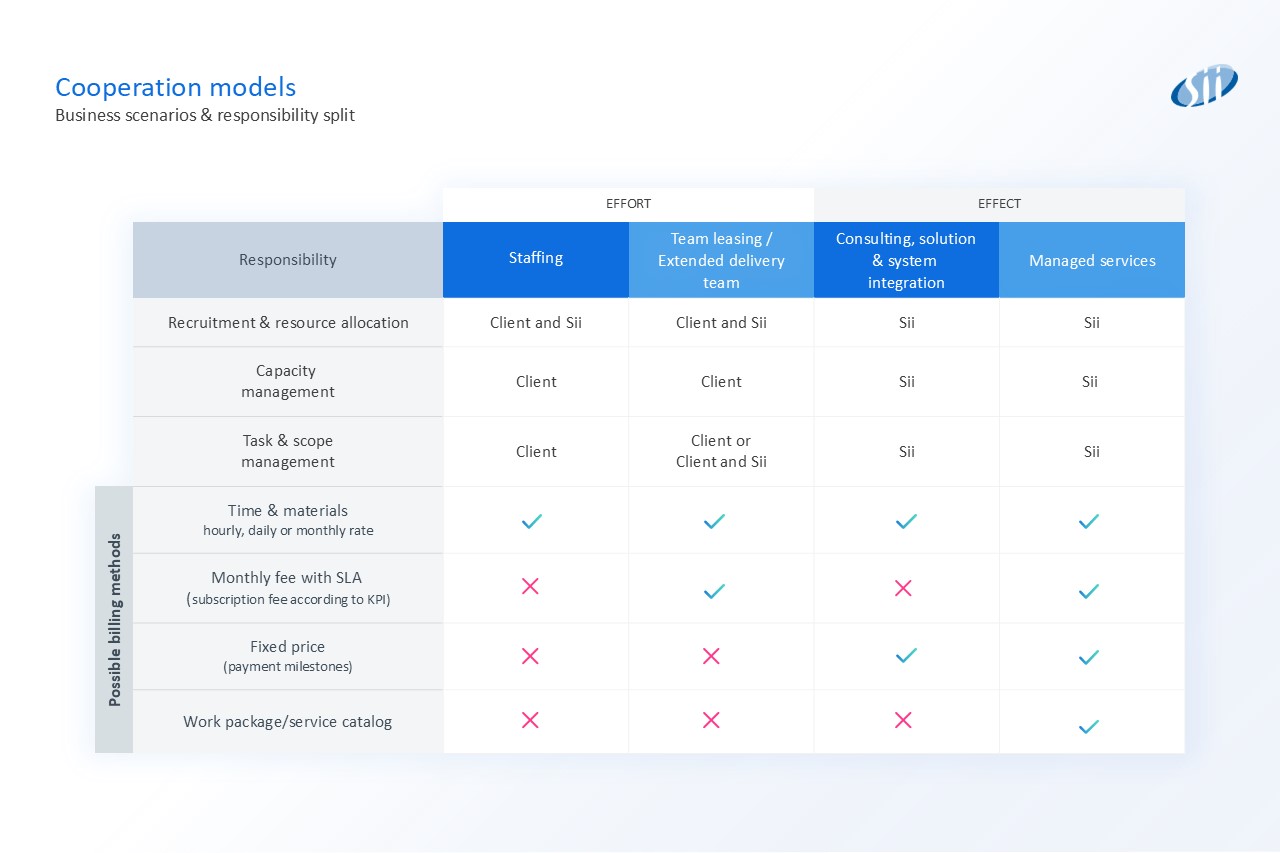The height and width of the screenshot is (853, 1280).
Task: Click the Staffing Work package cross mark
Action: pos(530,720)
